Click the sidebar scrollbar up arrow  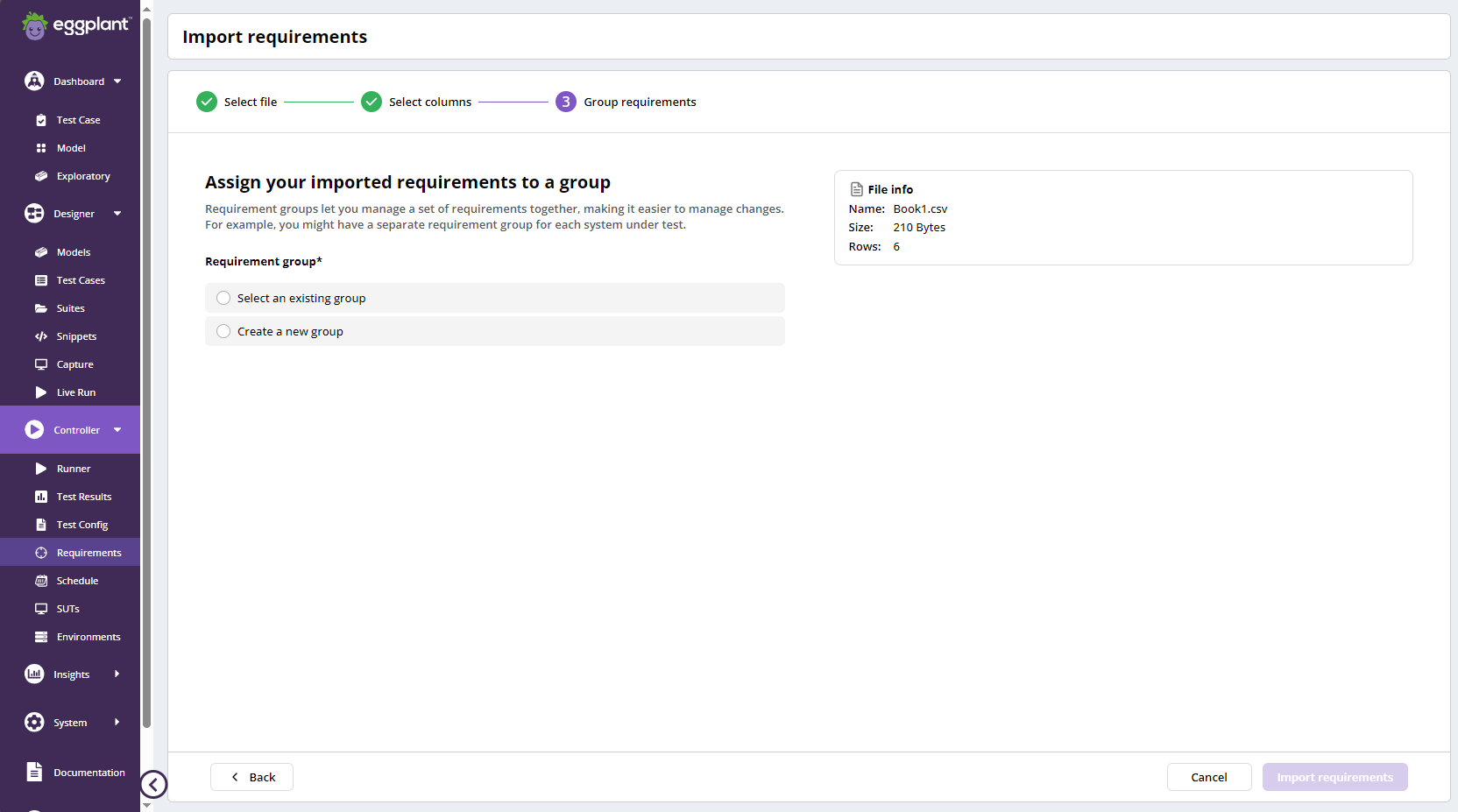point(146,9)
